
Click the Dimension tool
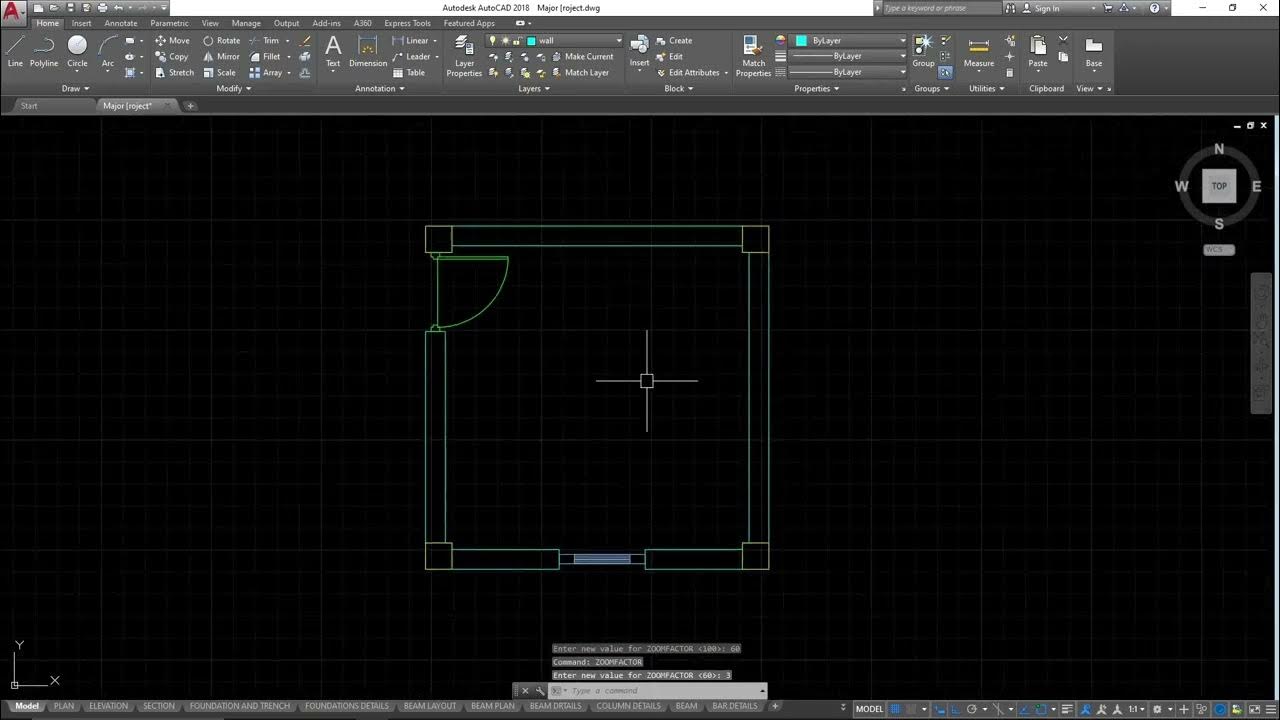[368, 50]
